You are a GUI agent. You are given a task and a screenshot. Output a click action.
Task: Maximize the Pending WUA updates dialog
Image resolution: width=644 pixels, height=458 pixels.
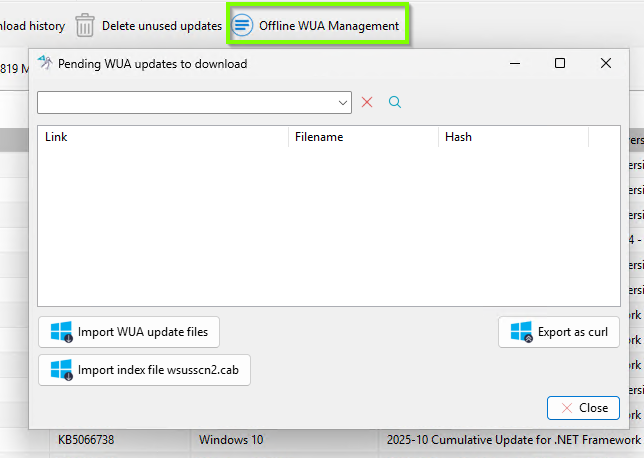point(560,63)
